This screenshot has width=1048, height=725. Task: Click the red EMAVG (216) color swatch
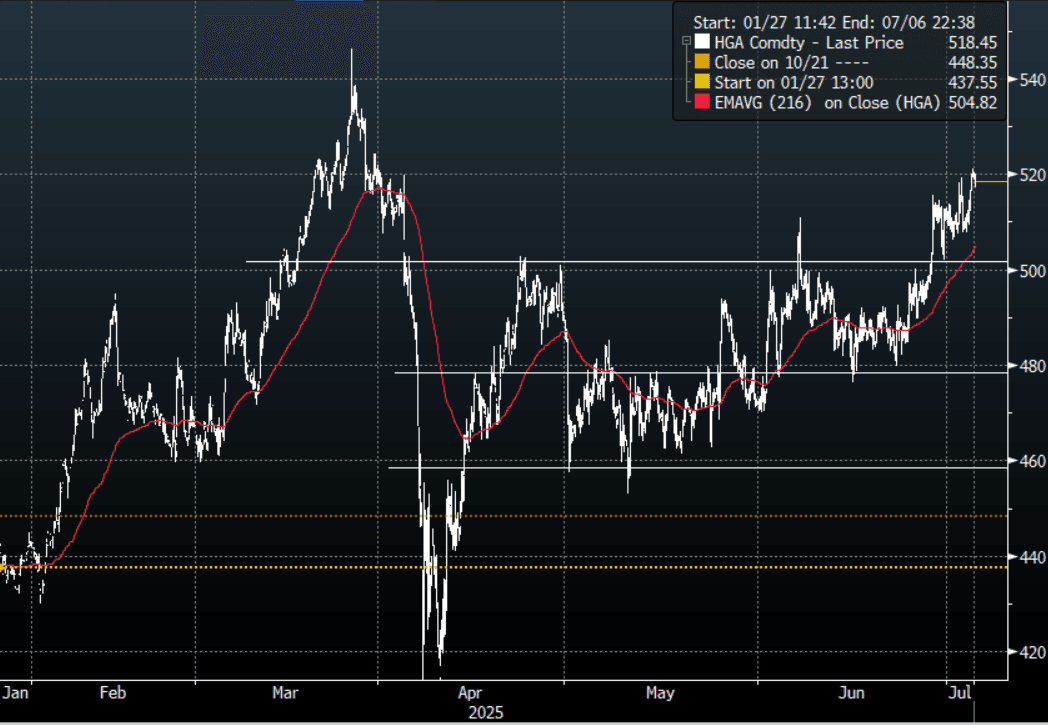[x=703, y=102]
